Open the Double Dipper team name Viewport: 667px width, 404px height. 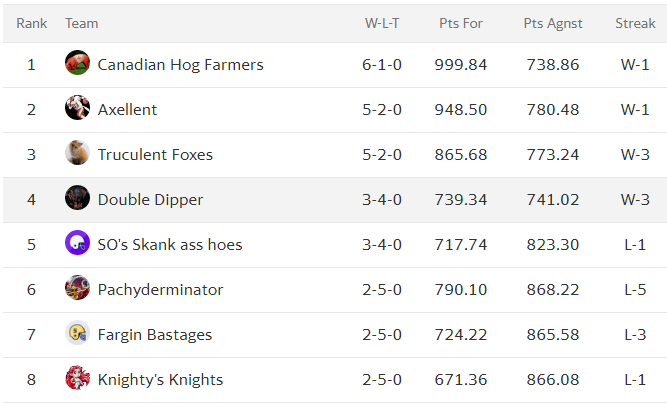pyautogui.click(x=150, y=200)
